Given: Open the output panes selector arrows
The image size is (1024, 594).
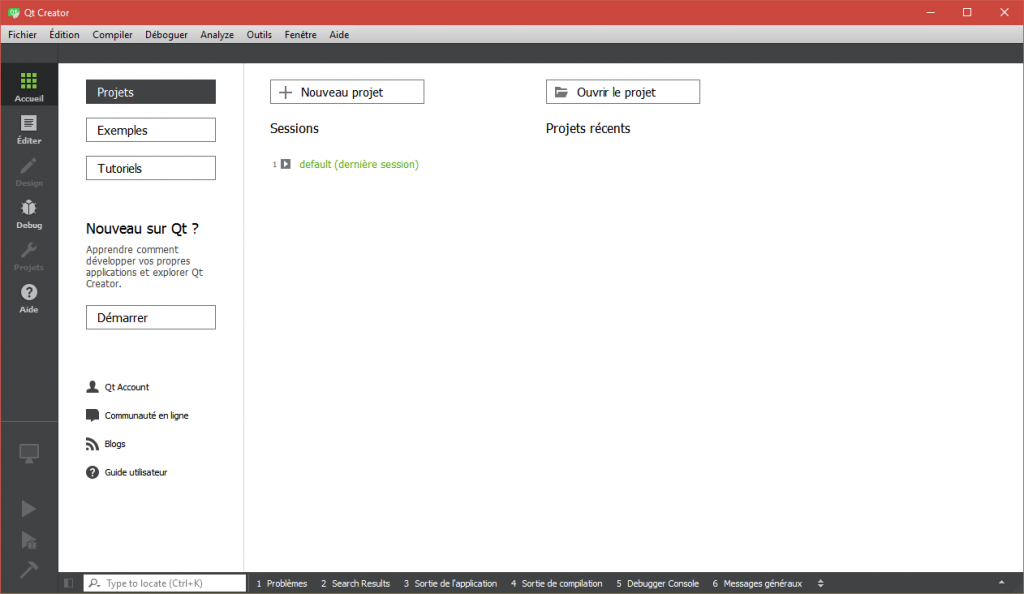Looking at the screenshot, I should point(821,584).
